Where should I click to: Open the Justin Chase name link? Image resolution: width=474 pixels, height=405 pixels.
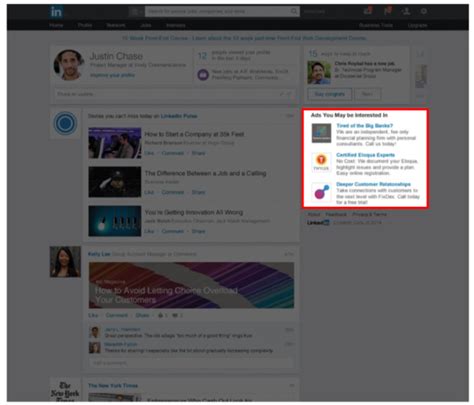(x=116, y=56)
